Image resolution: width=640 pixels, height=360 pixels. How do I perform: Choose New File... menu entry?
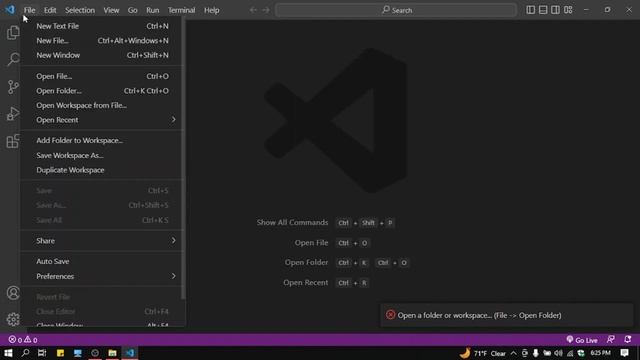tap(102, 41)
